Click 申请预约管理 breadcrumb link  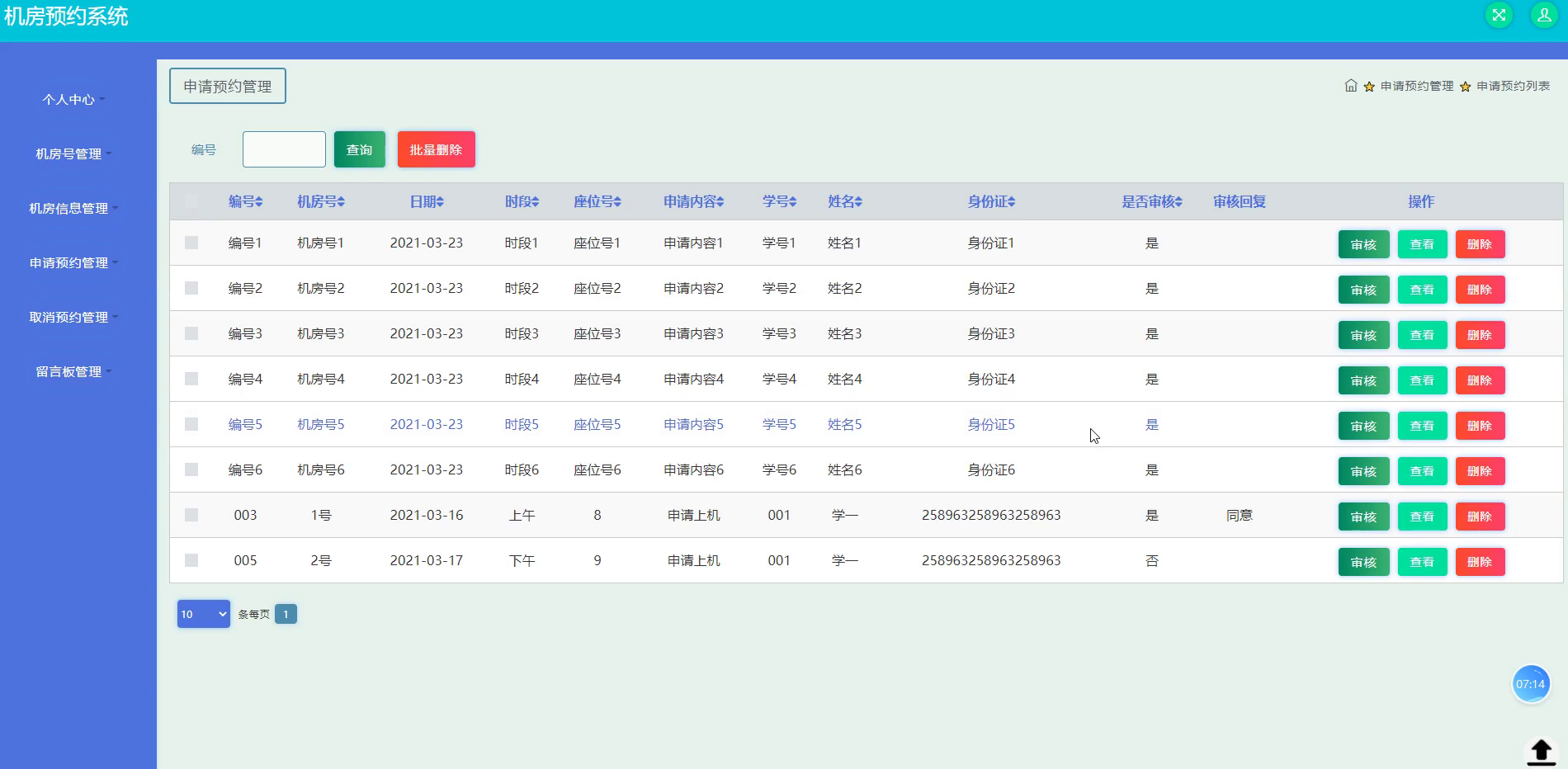coord(1417,86)
